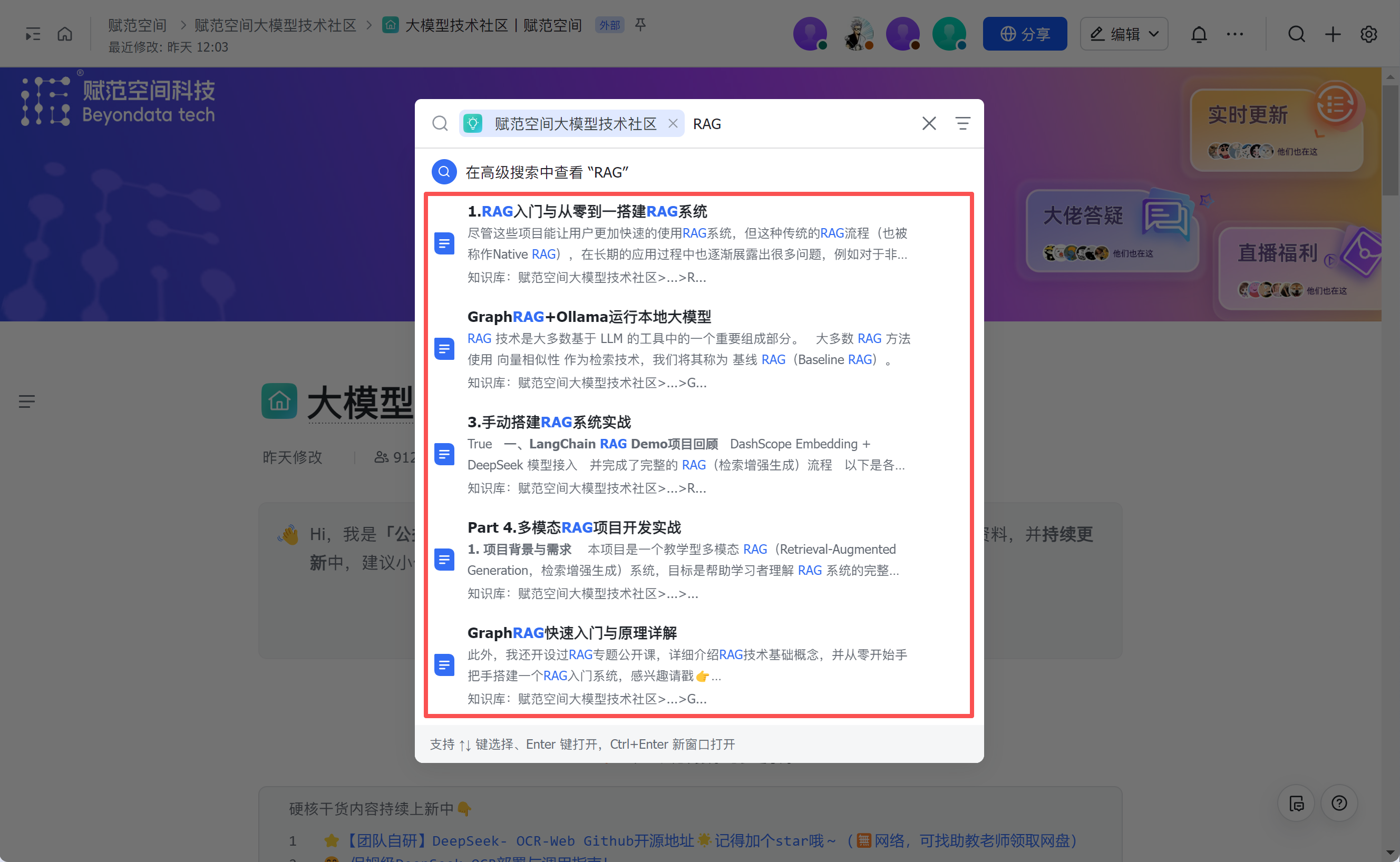
Task: Remove the 赋范空间大模型技术社区 scope tag
Action: pyautogui.click(x=673, y=123)
